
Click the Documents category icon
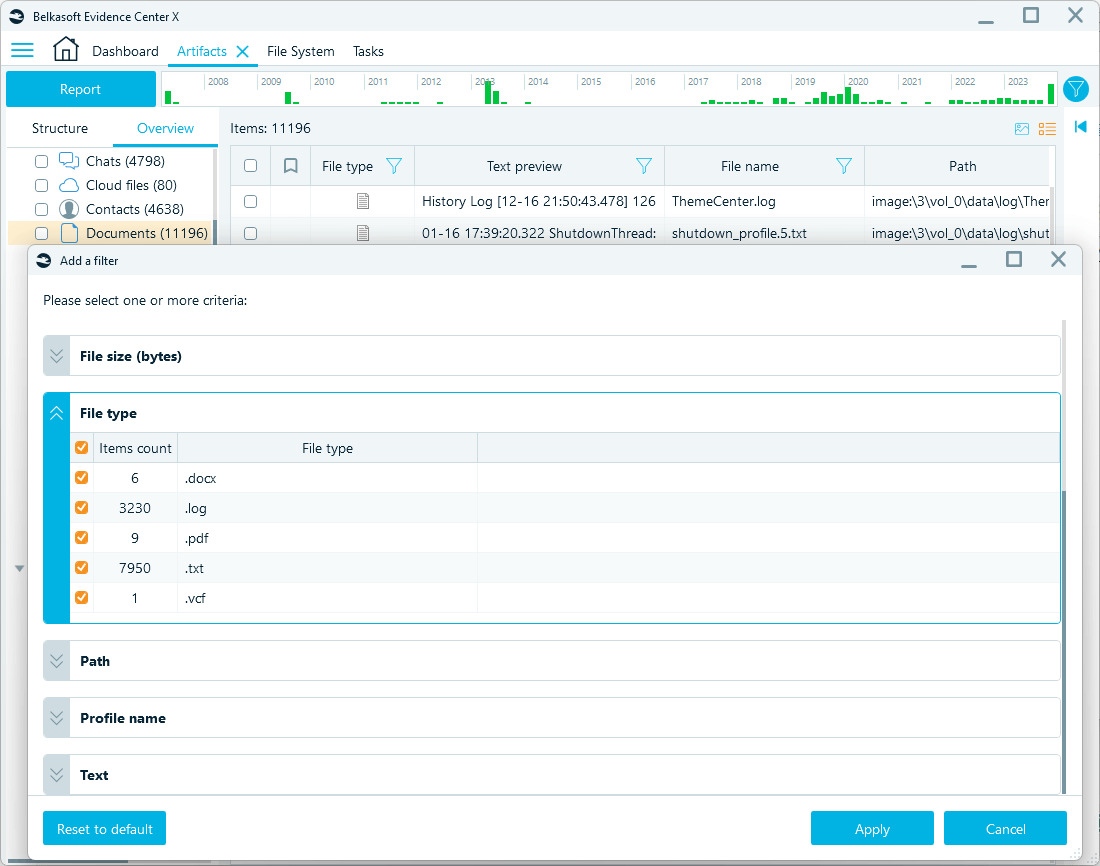(x=69, y=233)
